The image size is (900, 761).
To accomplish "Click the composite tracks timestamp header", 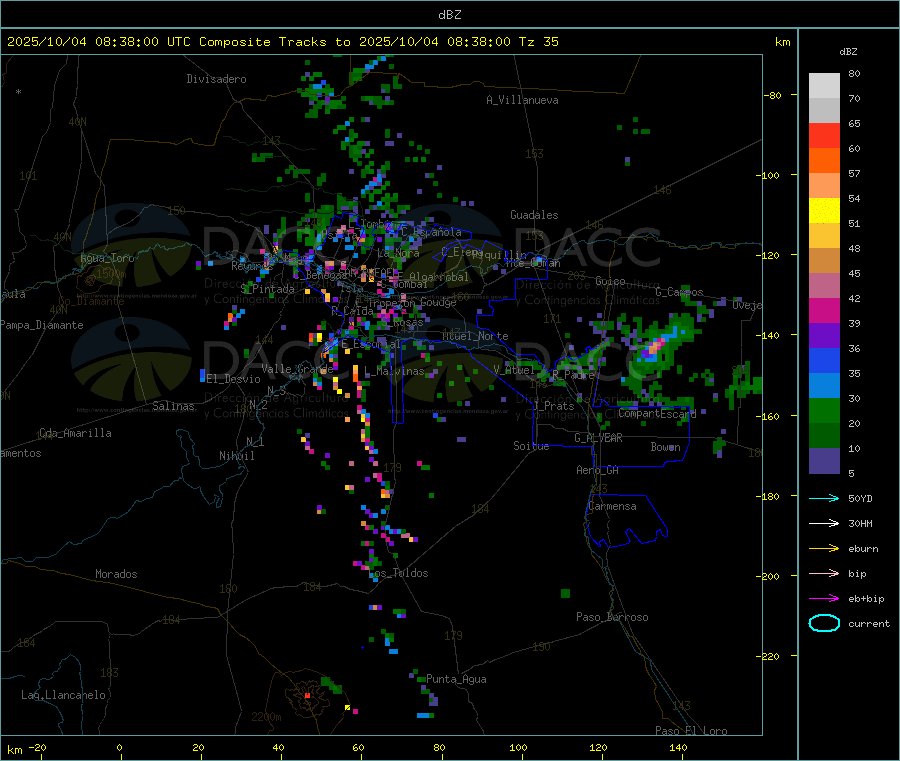I will click(282, 42).
